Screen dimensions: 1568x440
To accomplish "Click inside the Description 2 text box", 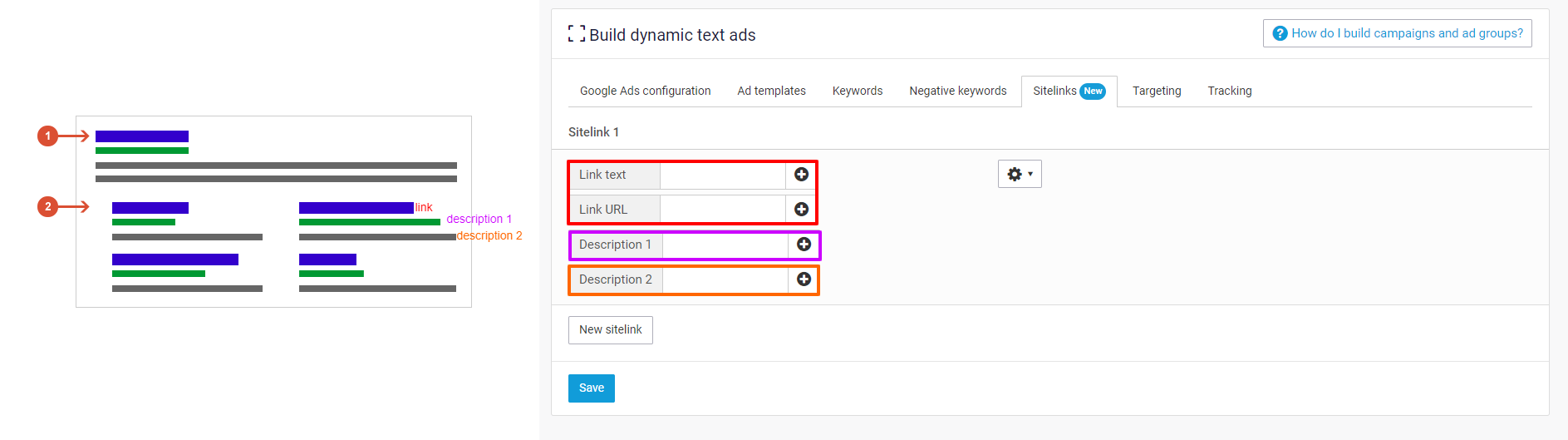I will (725, 279).
